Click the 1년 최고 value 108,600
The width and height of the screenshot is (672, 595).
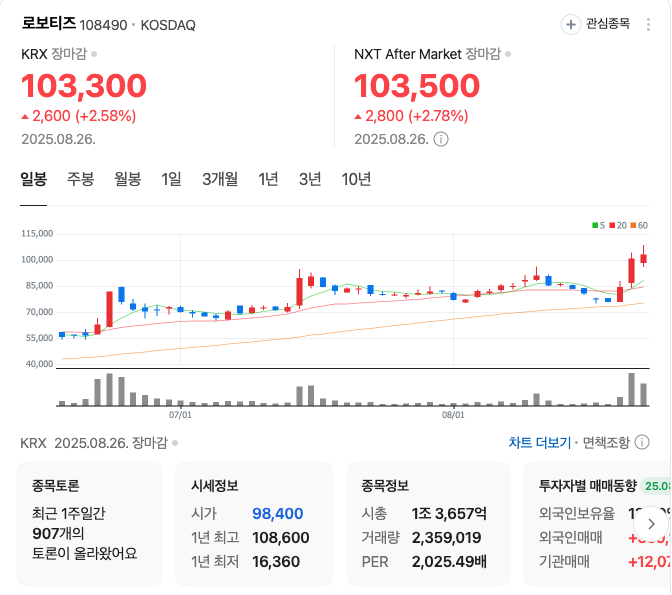point(281,537)
